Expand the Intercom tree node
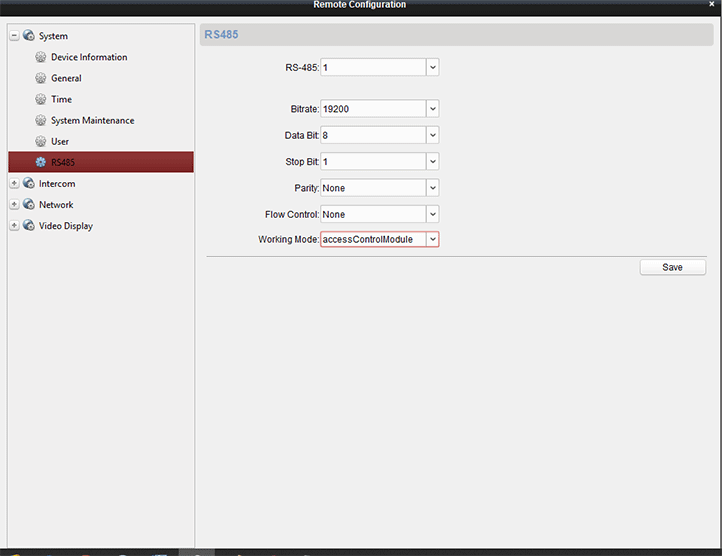Image resolution: width=723 pixels, height=556 pixels. click(x=14, y=183)
